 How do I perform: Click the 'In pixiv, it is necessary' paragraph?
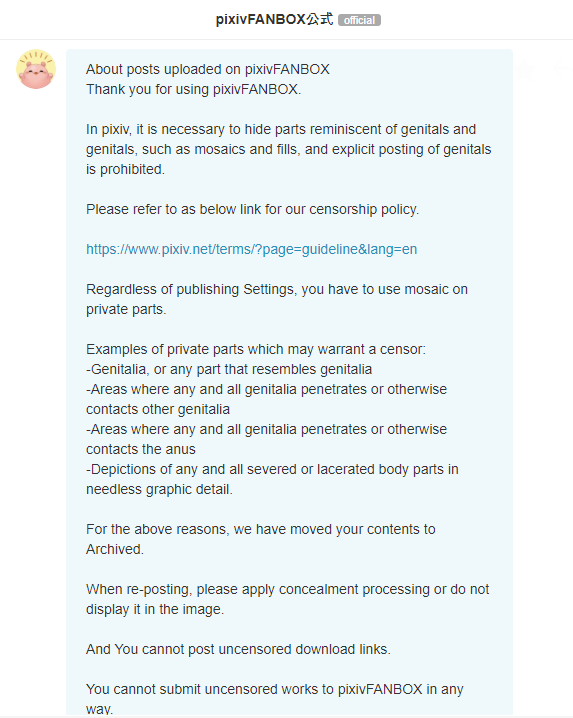pyautogui.click(x=289, y=149)
